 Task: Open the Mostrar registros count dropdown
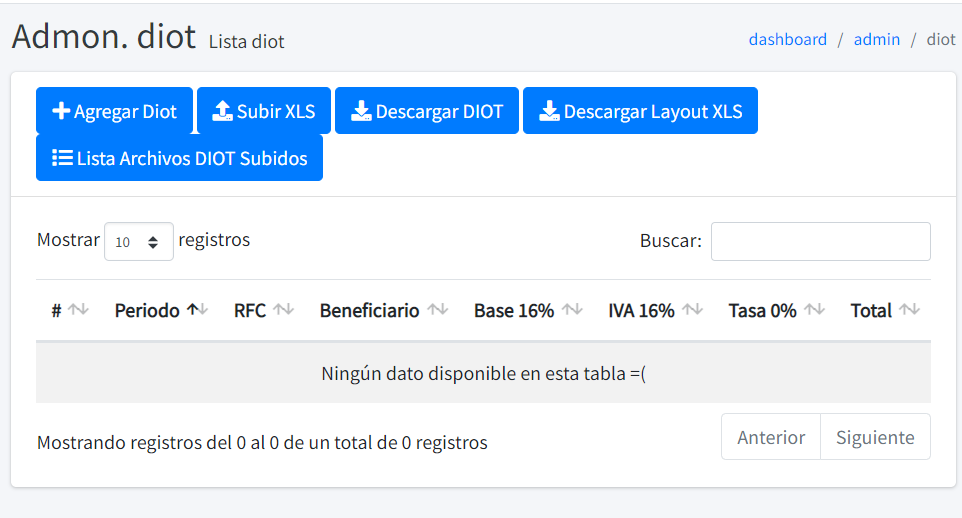coord(139,241)
